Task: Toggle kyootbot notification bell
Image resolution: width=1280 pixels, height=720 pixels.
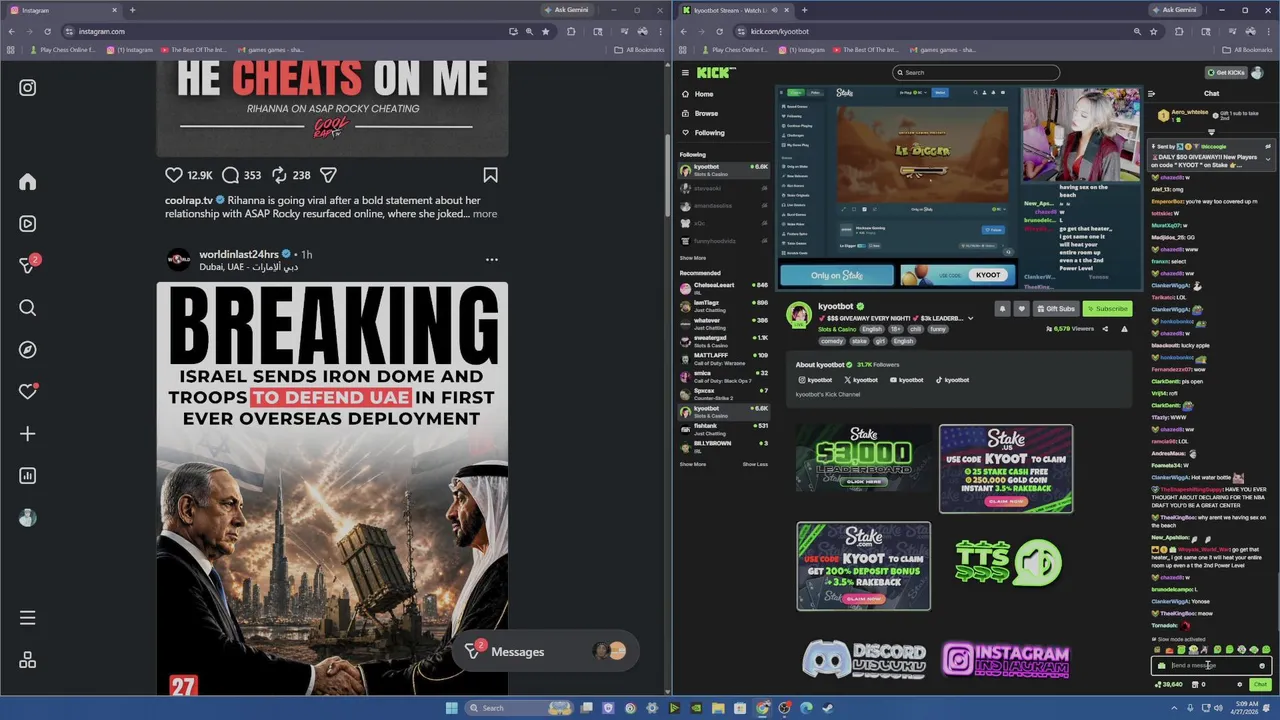Action: pyautogui.click(x=1002, y=309)
